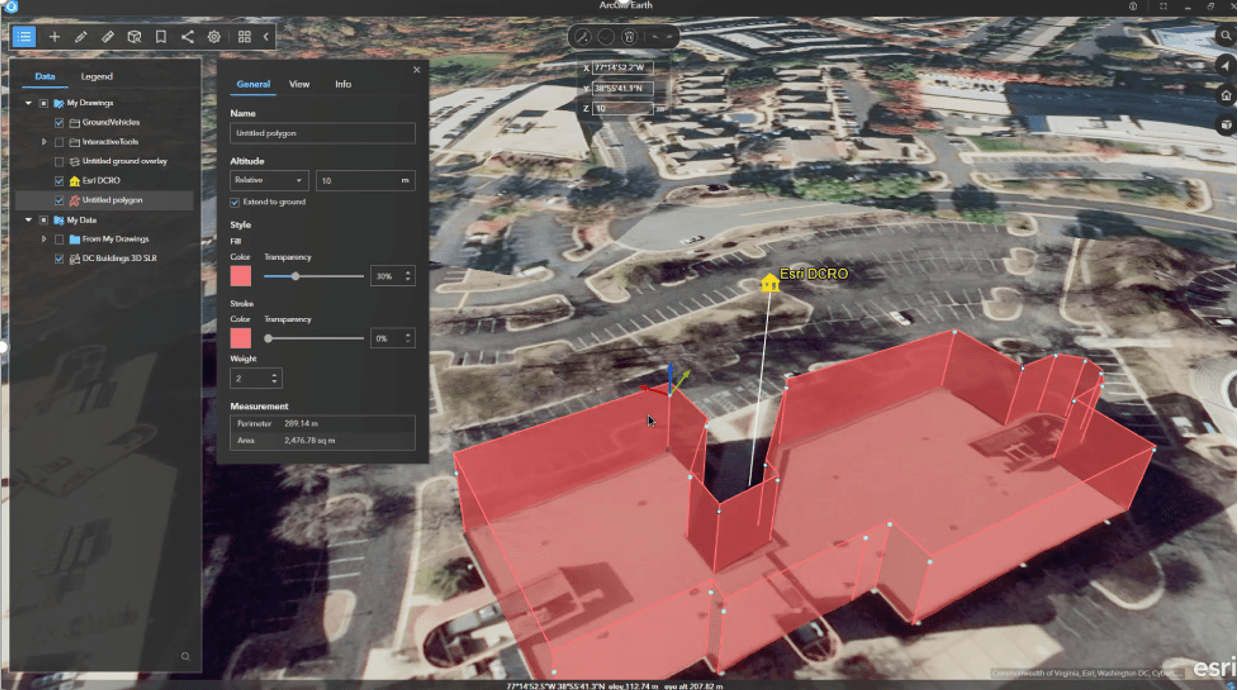The height and width of the screenshot is (690, 1238).
Task: Undo the last drawing edit
Action: 655,37
